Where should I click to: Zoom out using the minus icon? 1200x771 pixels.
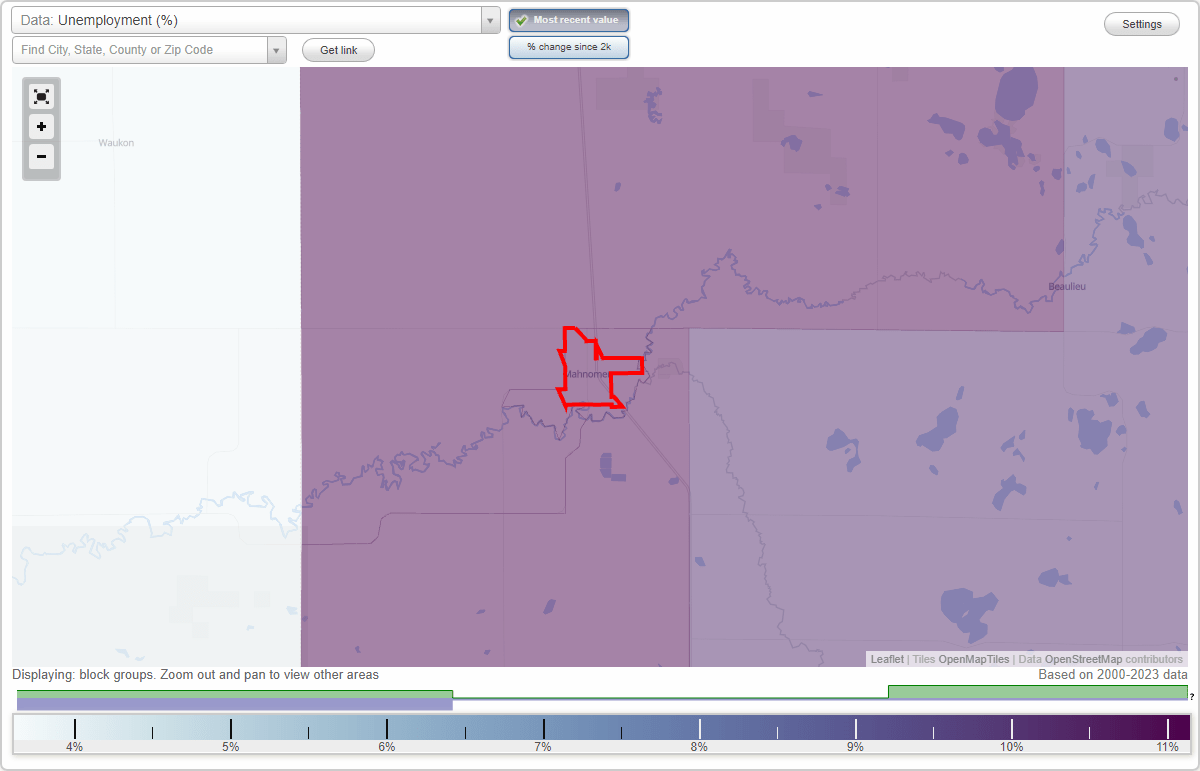[x=41, y=157]
